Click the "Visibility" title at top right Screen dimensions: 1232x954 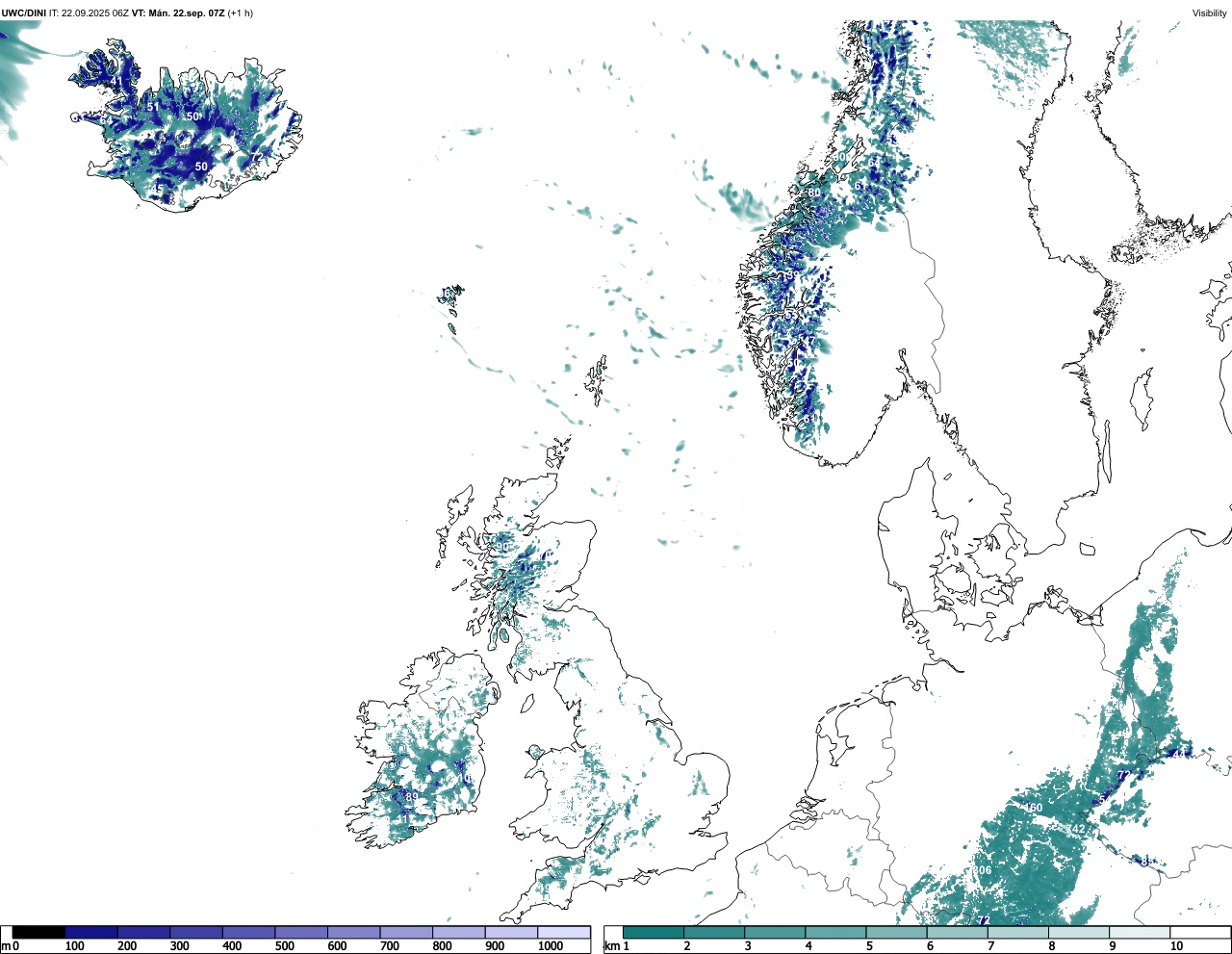pyautogui.click(x=1209, y=13)
